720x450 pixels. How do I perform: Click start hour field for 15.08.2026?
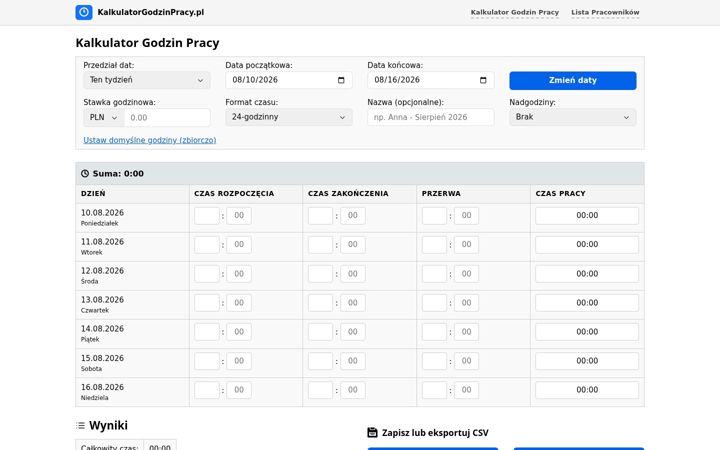click(x=207, y=361)
